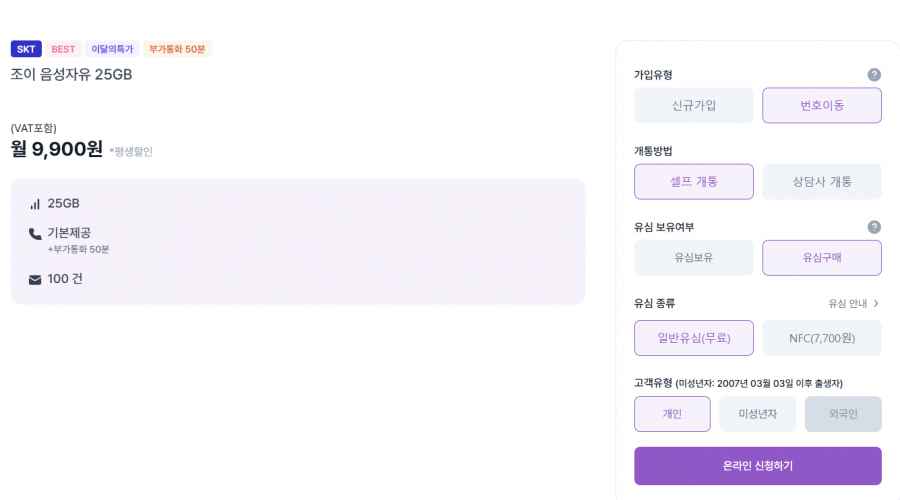The width and height of the screenshot is (900, 500).
Task: Select 신규가입 as the subscription type
Action: pyautogui.click(x=694, y=105)
